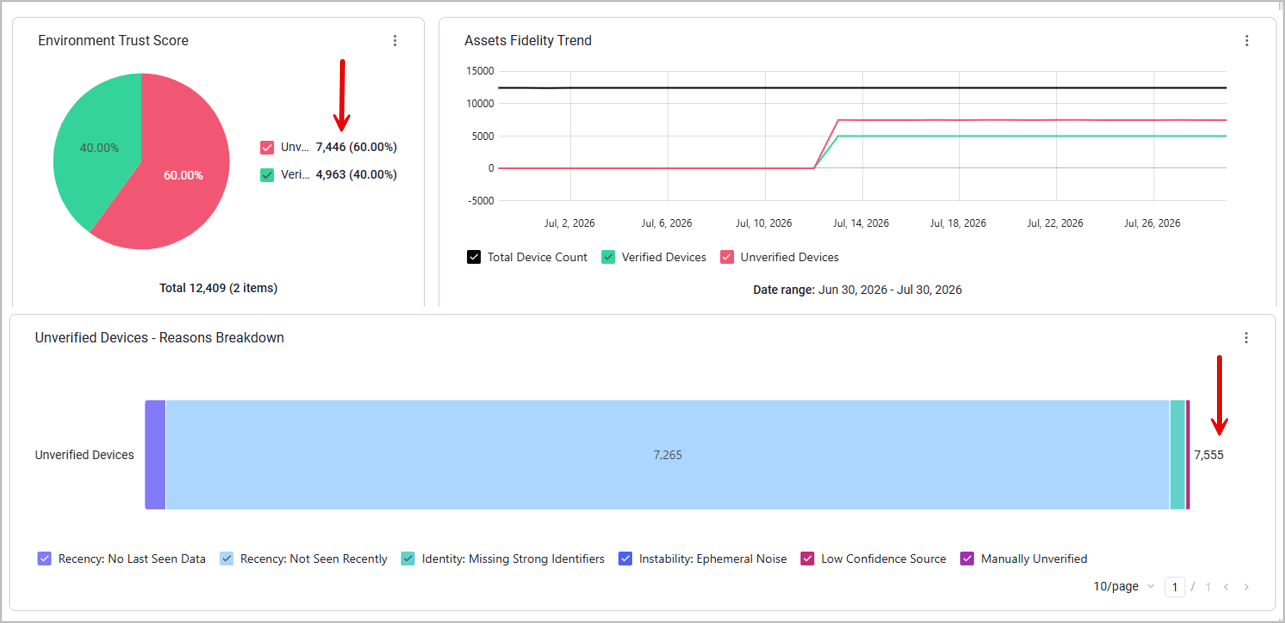Image resolution: width=1285 pixels, height=623 pixels.
Task: Click the 7,446 (60.00%) legend value
Action: [356, 147]
